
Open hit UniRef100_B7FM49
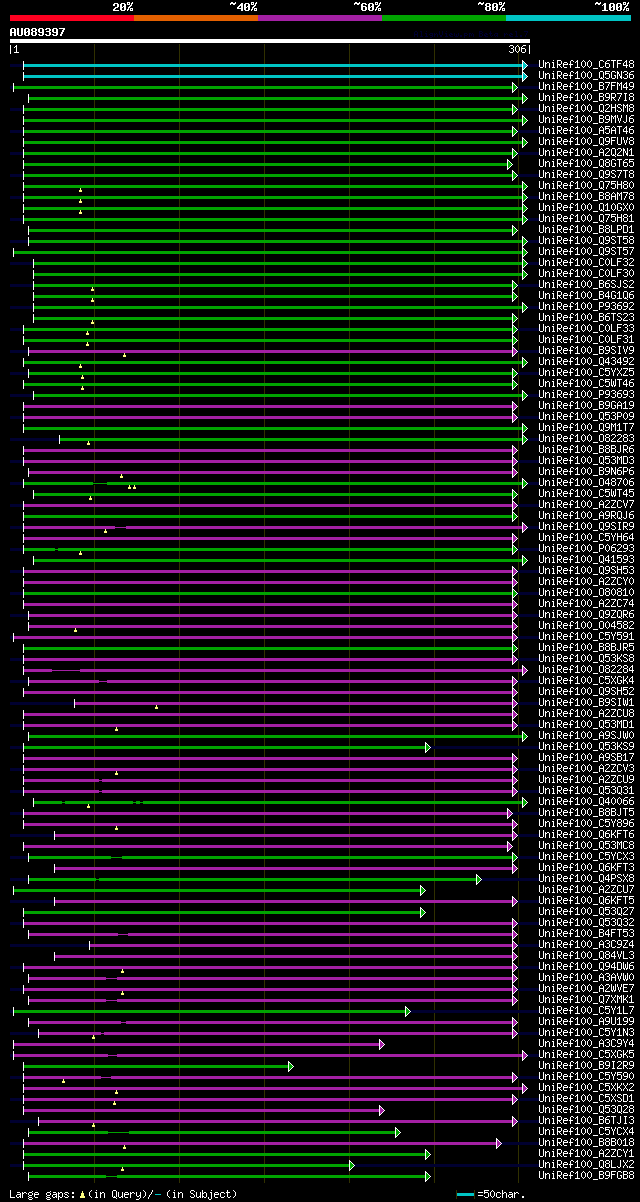point(586,86)
